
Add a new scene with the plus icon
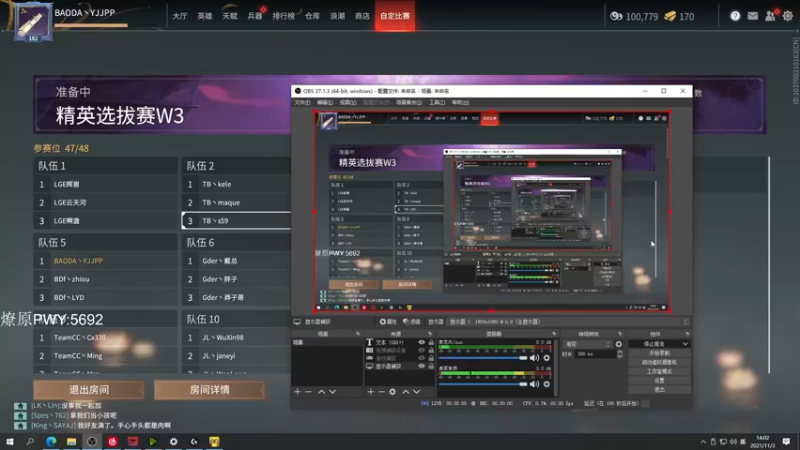[297, 392]
